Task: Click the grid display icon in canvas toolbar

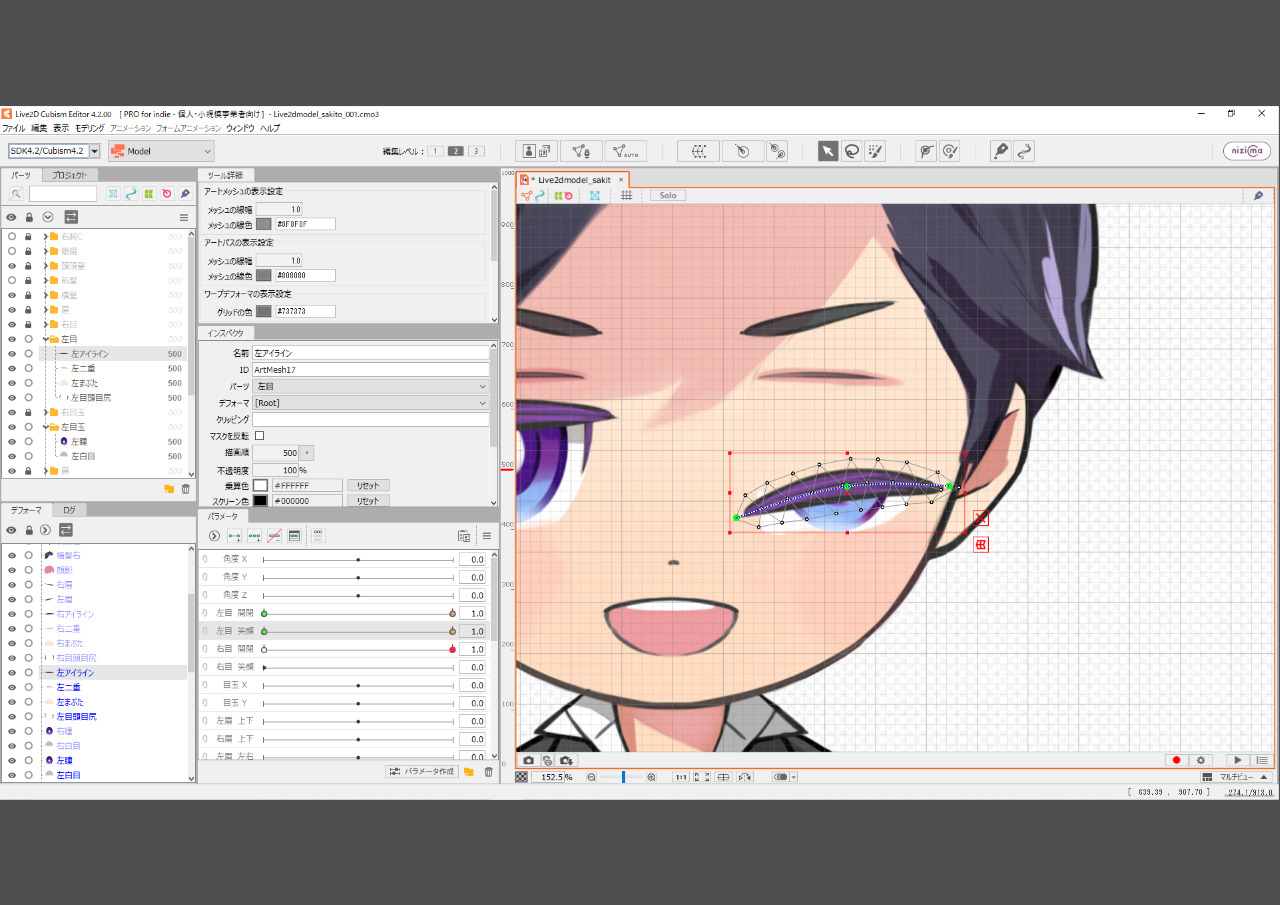Action: 626,195
